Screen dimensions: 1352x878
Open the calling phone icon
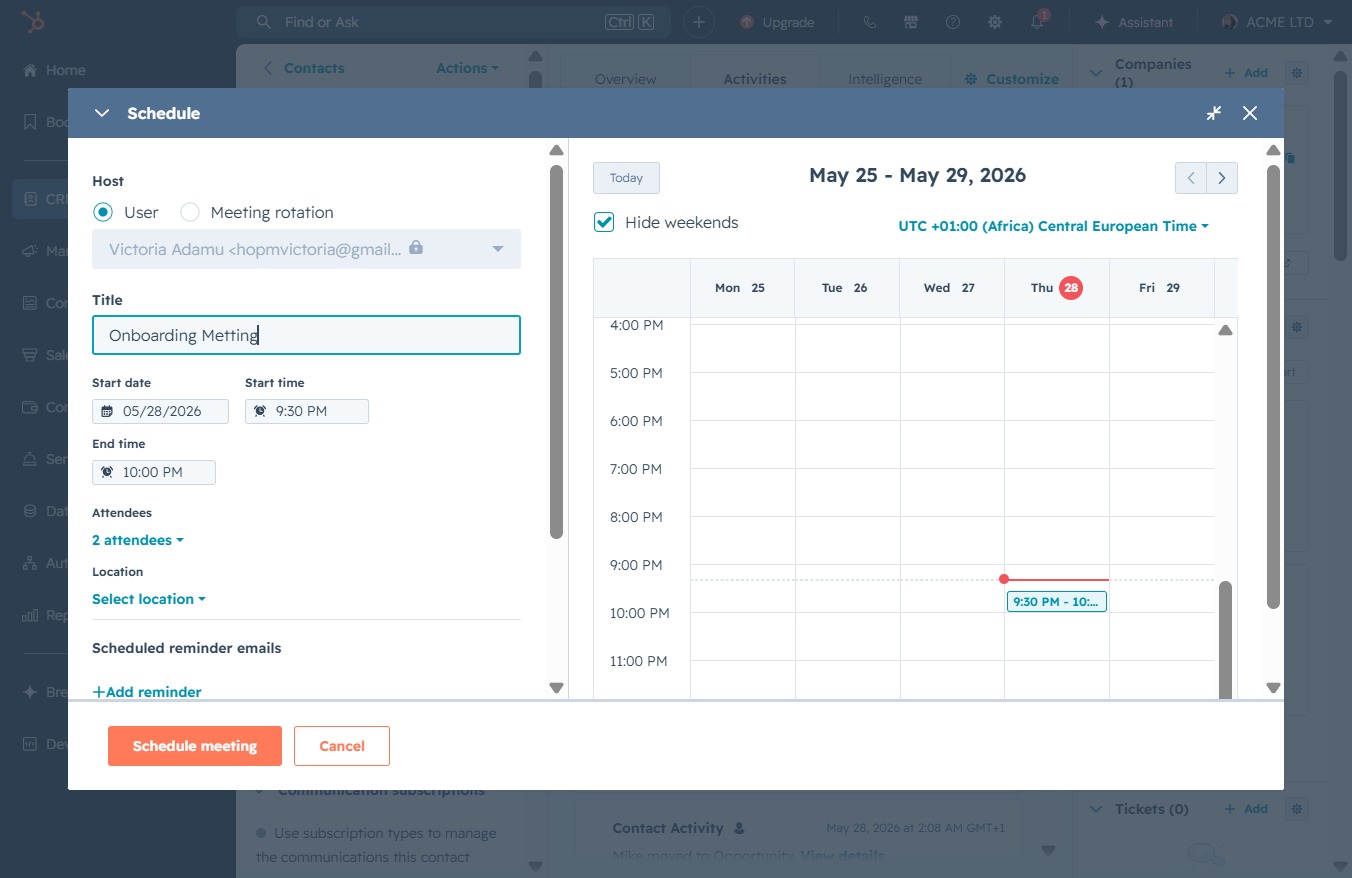[869, 22]
